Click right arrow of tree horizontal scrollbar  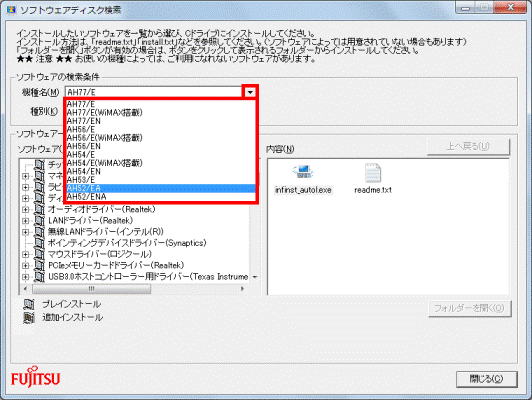(242, 289)
